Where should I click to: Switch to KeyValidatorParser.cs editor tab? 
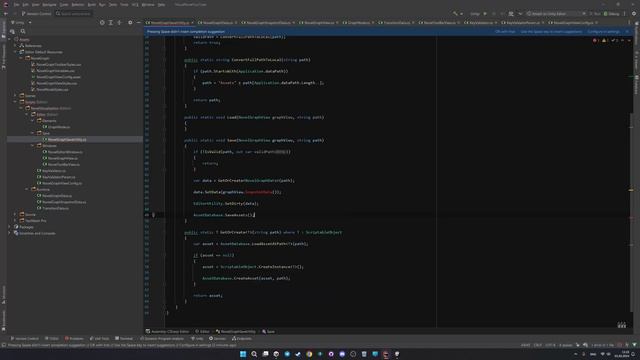click(x=522, y=22)
